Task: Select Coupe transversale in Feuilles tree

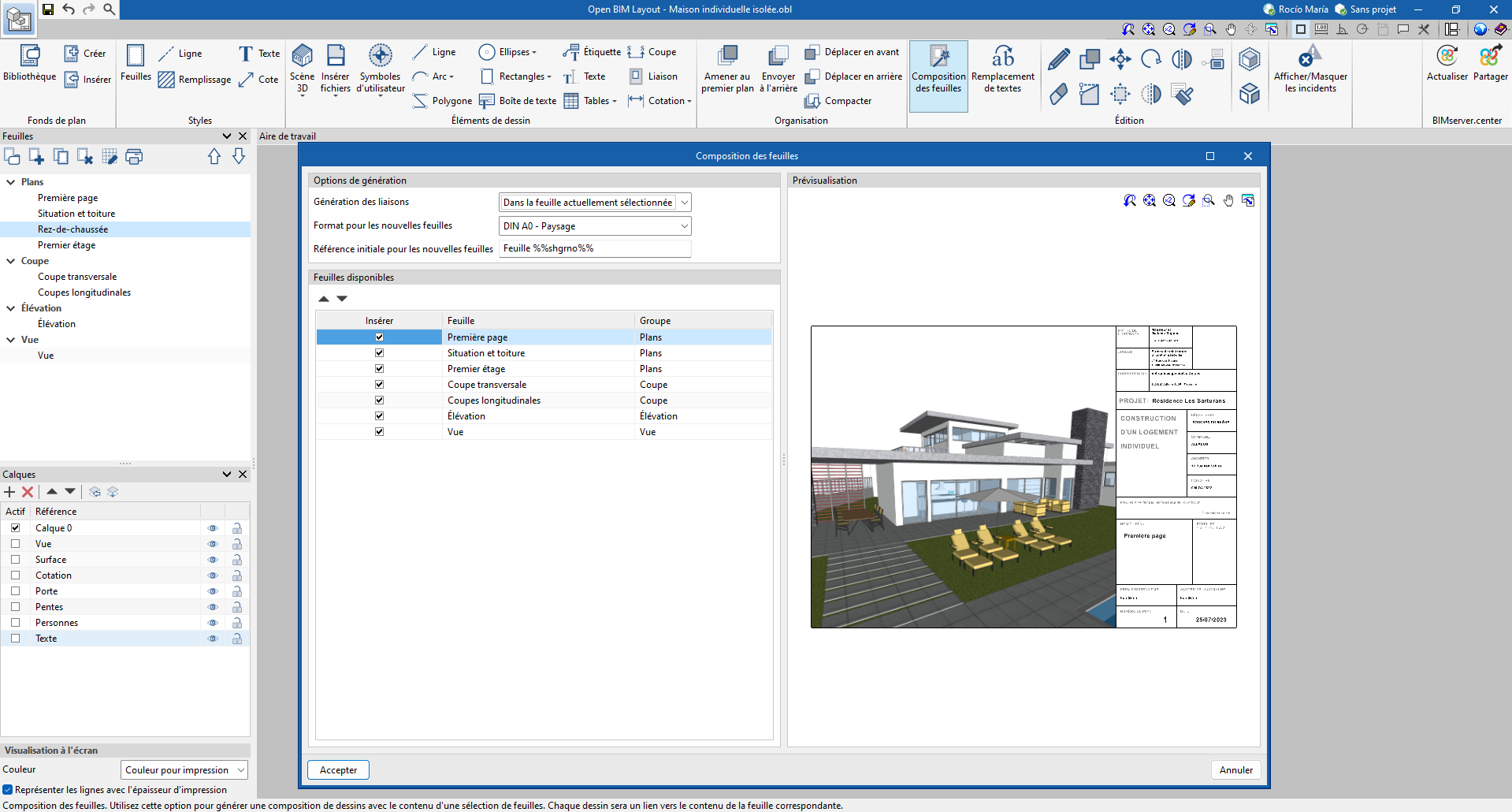Action: [x=77, y=277]
